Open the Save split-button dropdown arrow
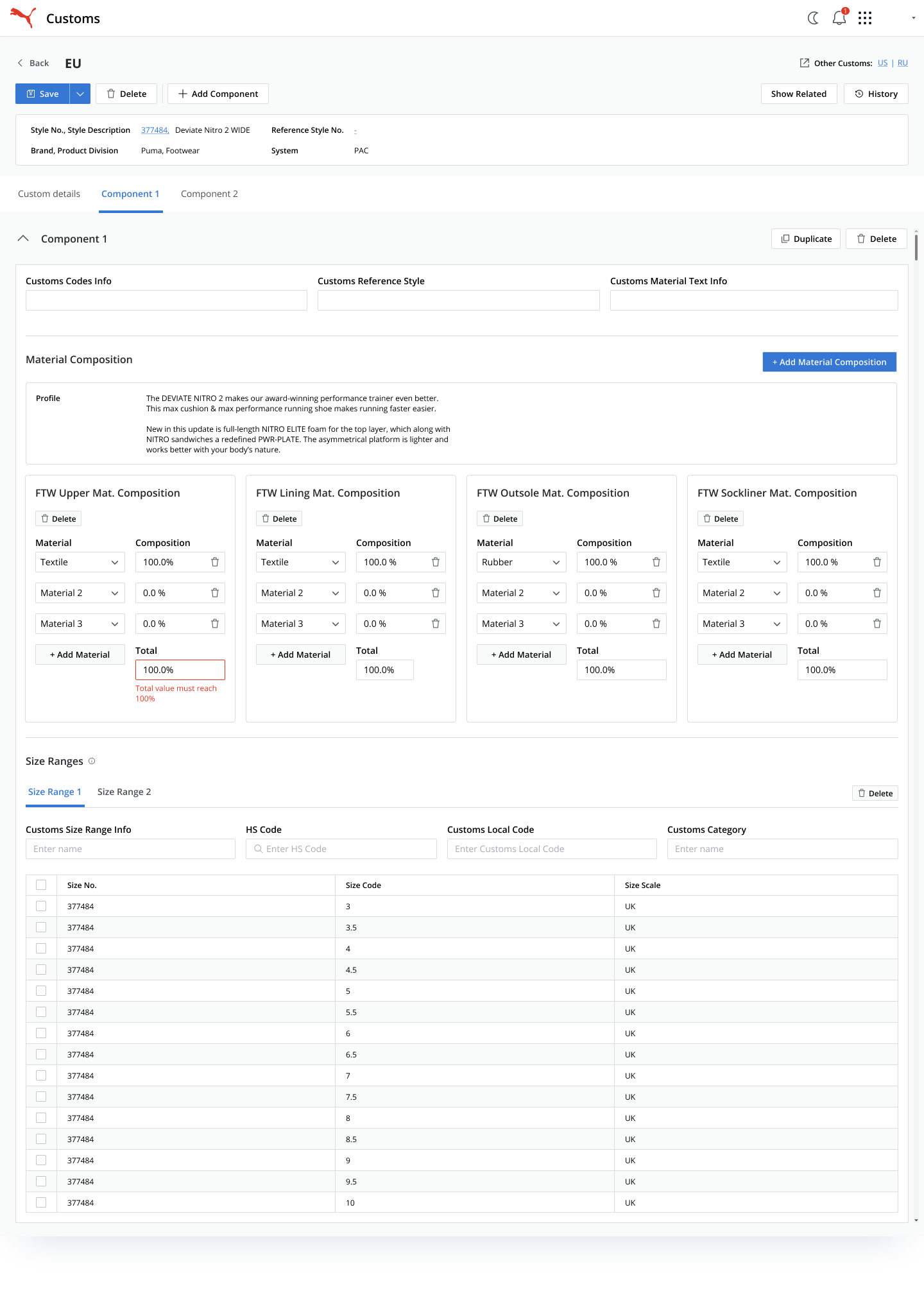This screenshot has width=924, height=1307. tap(80, 94)
